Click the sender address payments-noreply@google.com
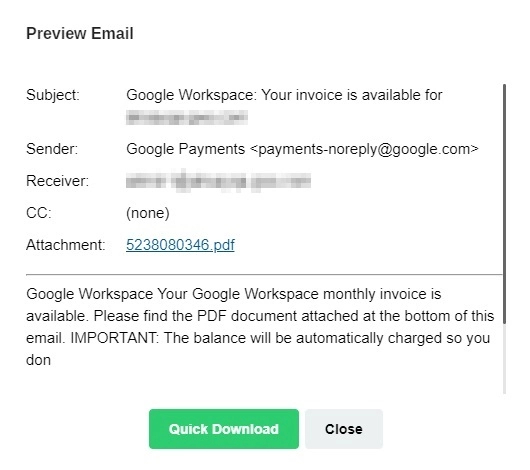 pyautogui.click(x=364, y=149)
